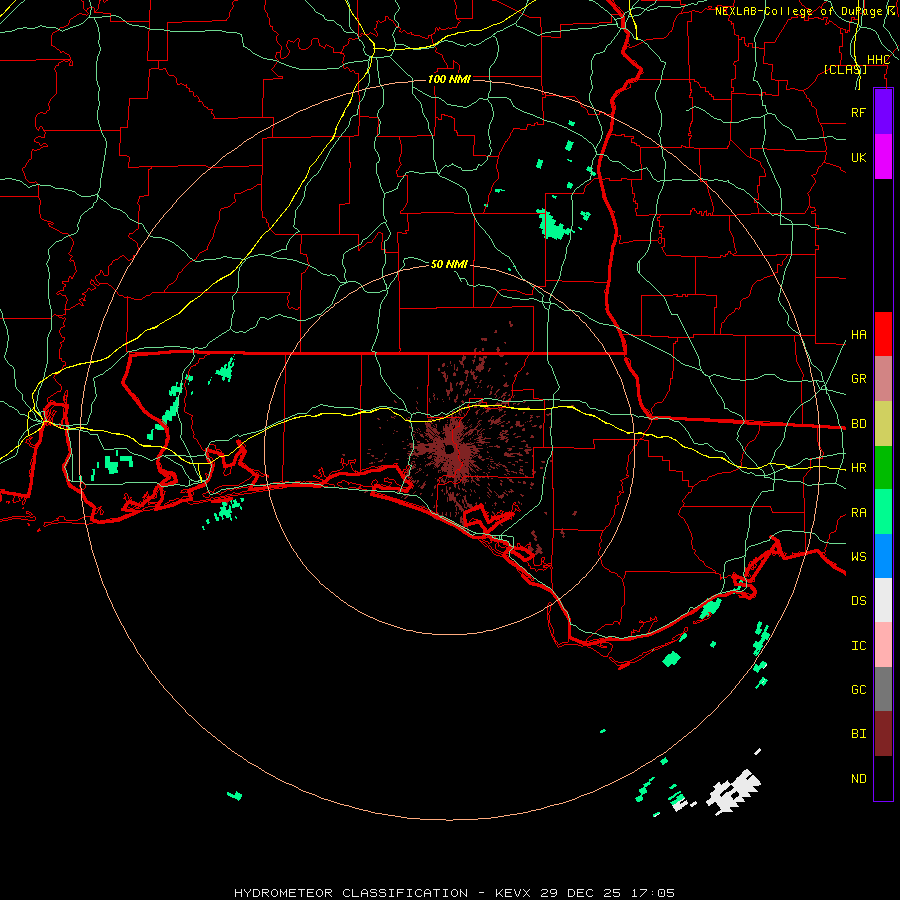Click the large white dry snow echo
Image resolution: width=900 pixels, height=900 pixels.
[x=735, y=792]
